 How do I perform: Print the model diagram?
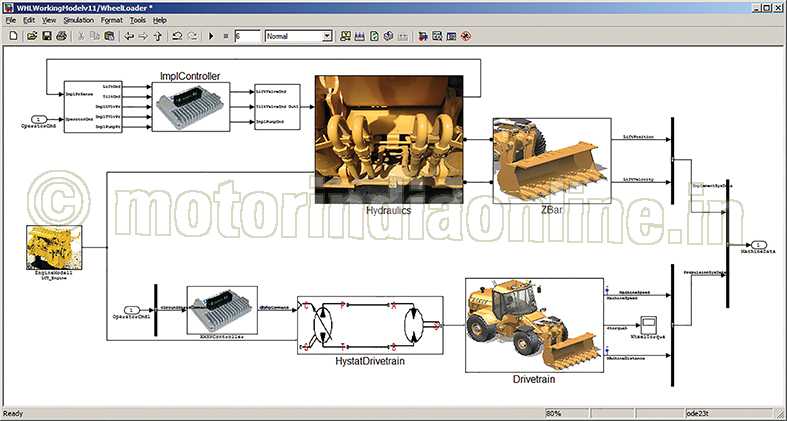pos(61,36)
